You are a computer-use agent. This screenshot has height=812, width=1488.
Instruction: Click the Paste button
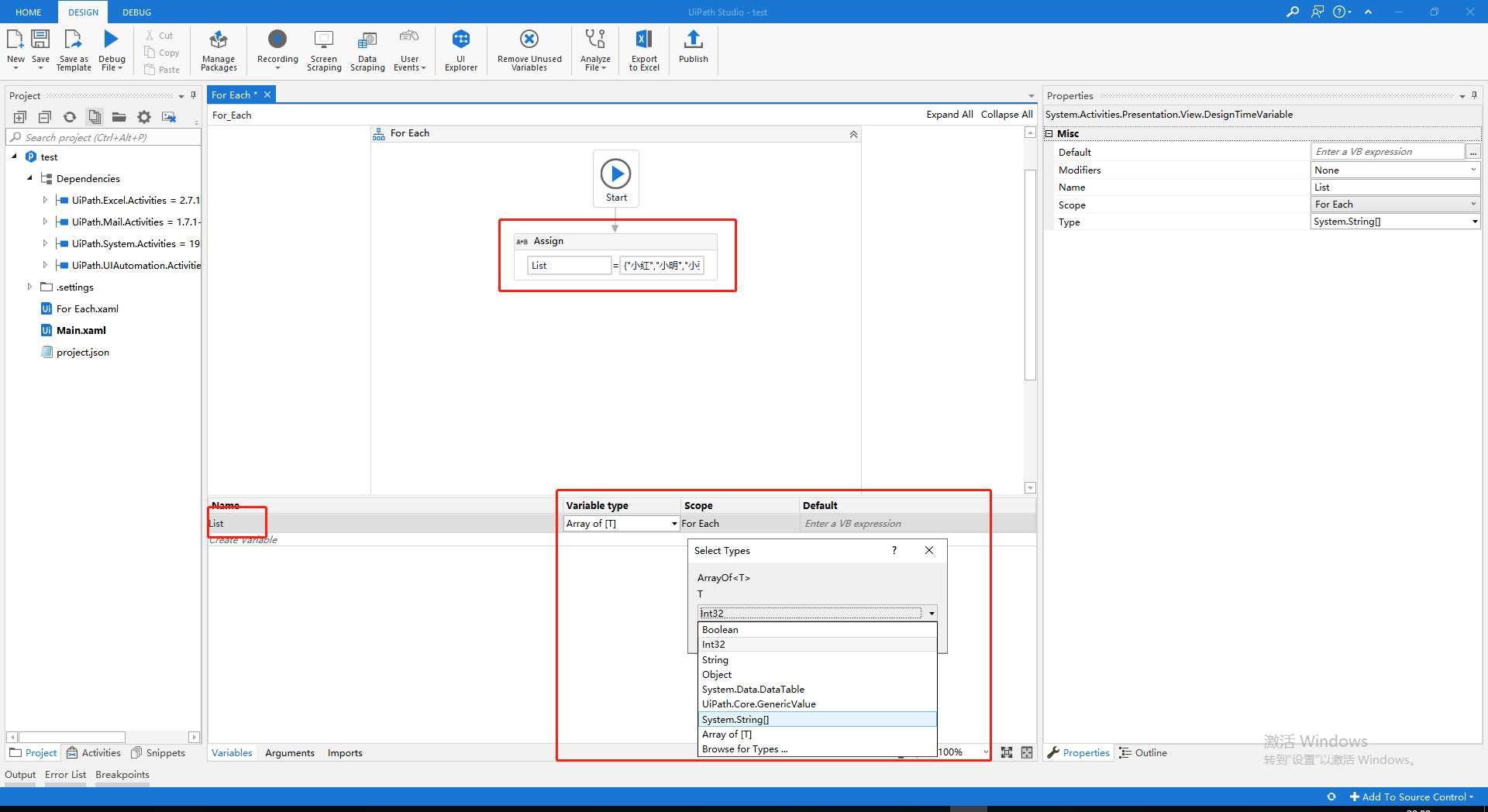click(161, 70)
